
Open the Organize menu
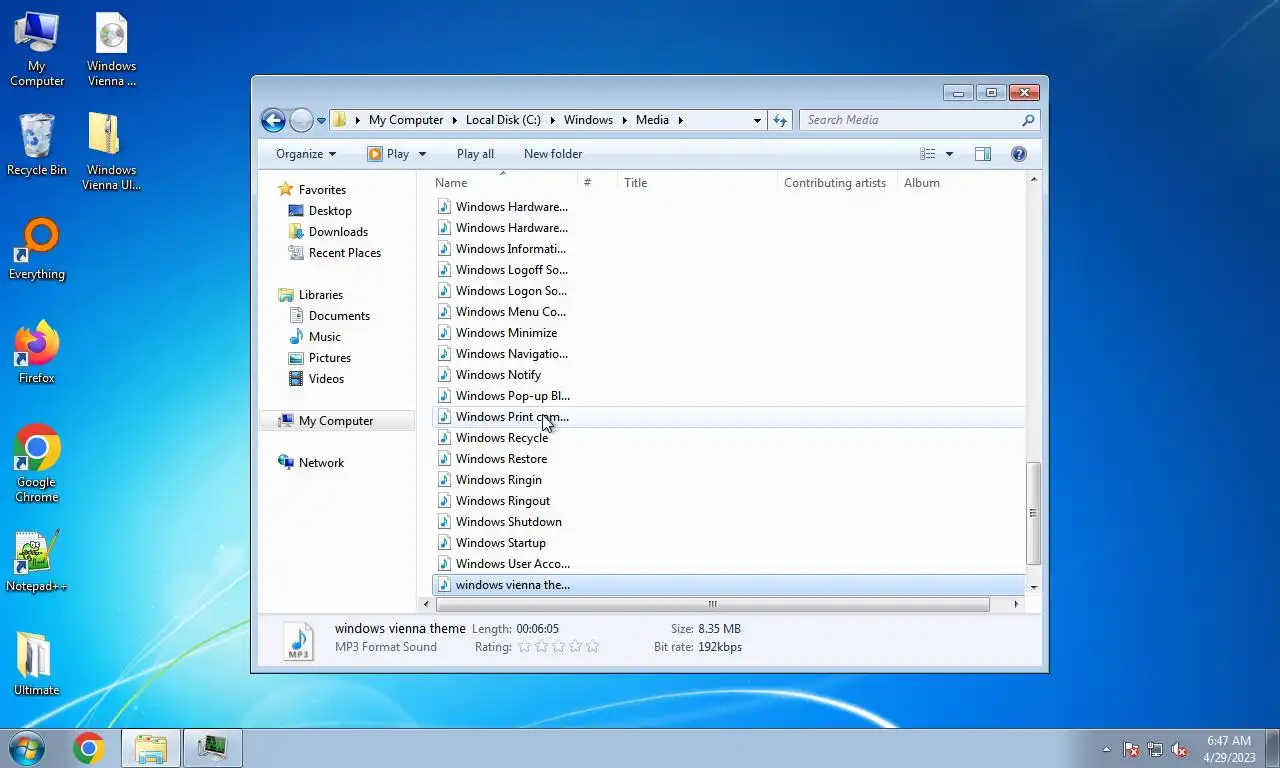[306, 154]
